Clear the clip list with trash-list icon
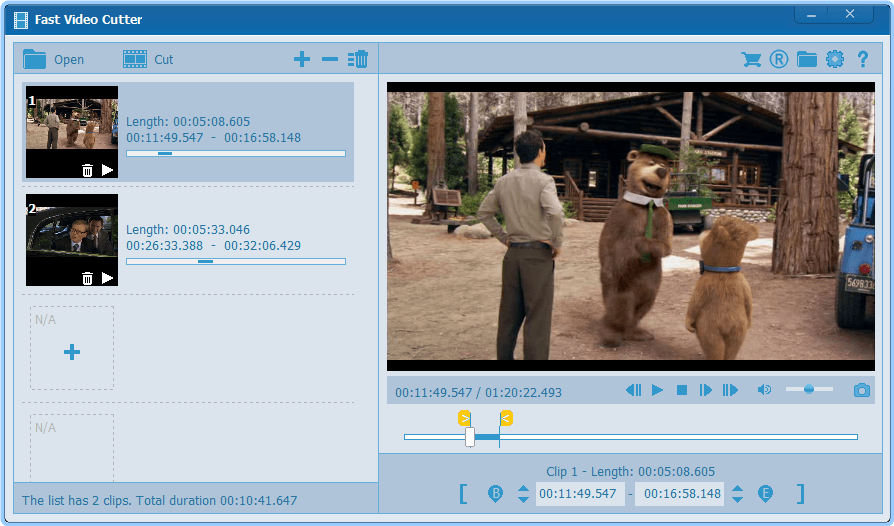The height and width of the screenshot is (526, 894). [357, 59]
